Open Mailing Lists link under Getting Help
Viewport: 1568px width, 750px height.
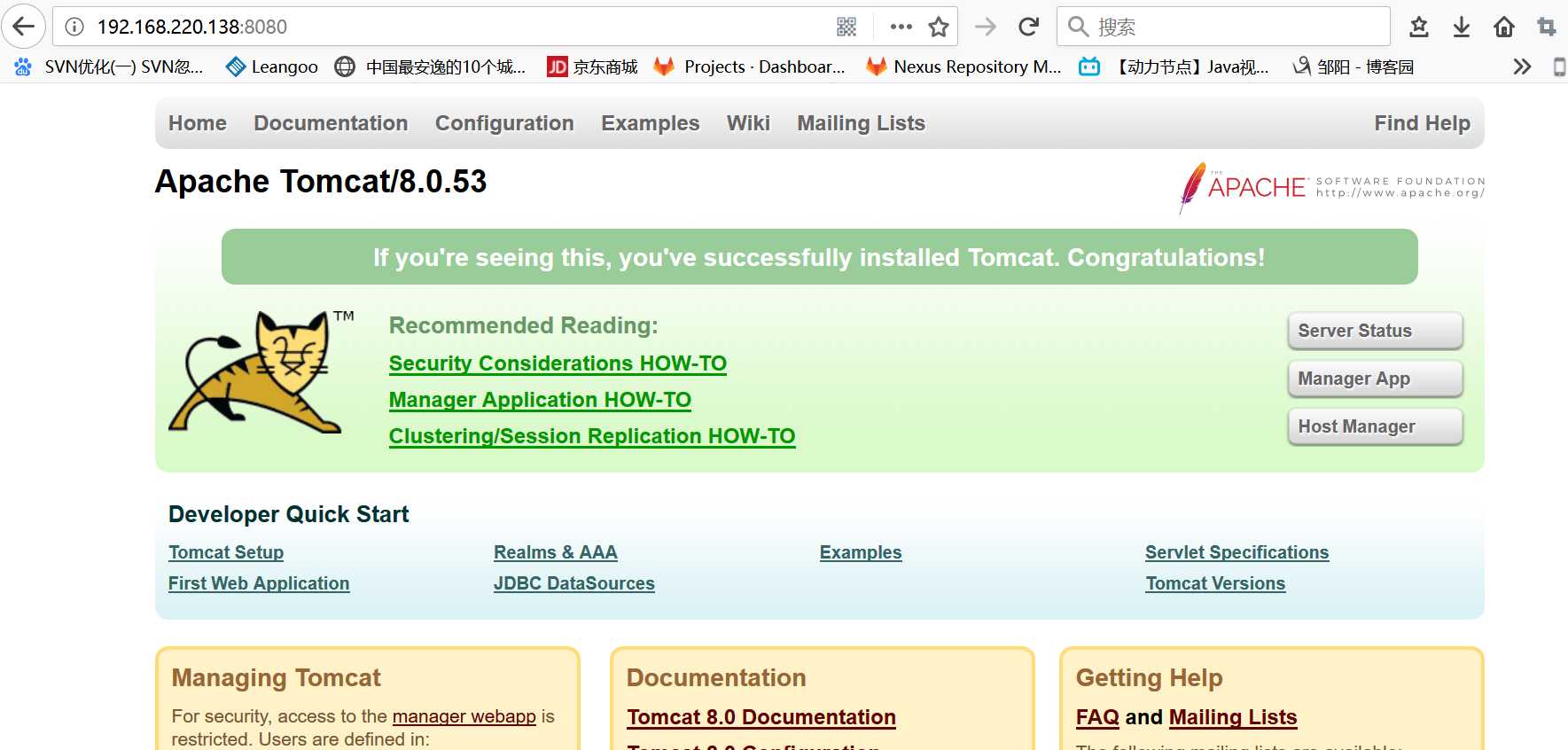click(1233, 717)
